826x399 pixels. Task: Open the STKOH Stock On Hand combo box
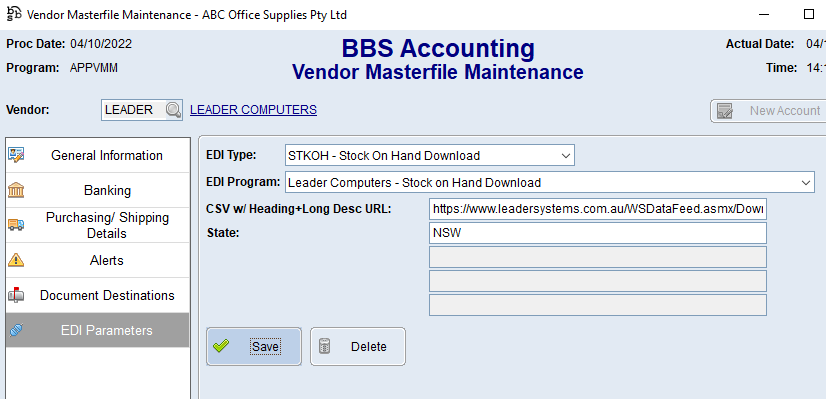point(429,155)
